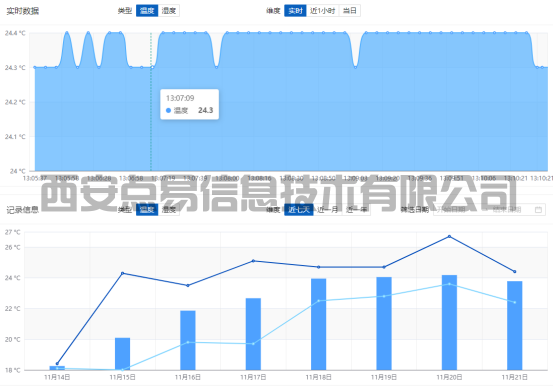Click the 11月16日 light-blue line point
This screenshot has height=388, width=553.
coord(188,342)
